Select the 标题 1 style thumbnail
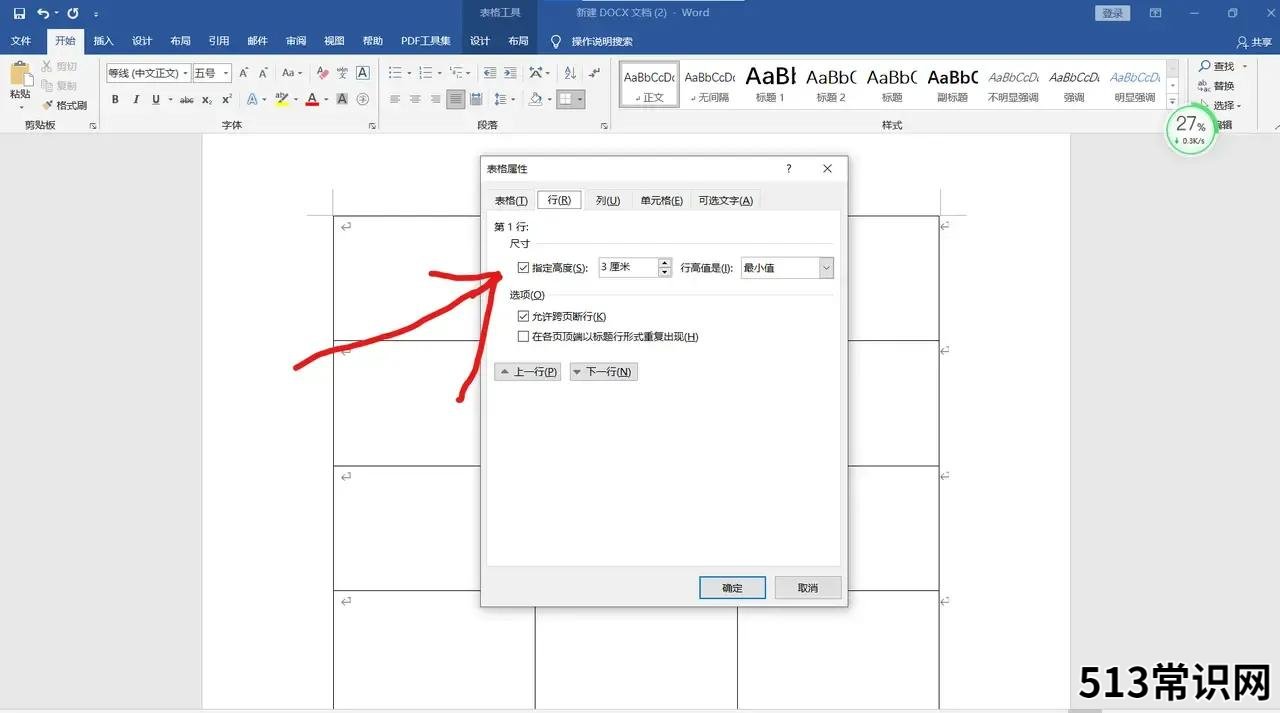 click(x=770, y=83)
